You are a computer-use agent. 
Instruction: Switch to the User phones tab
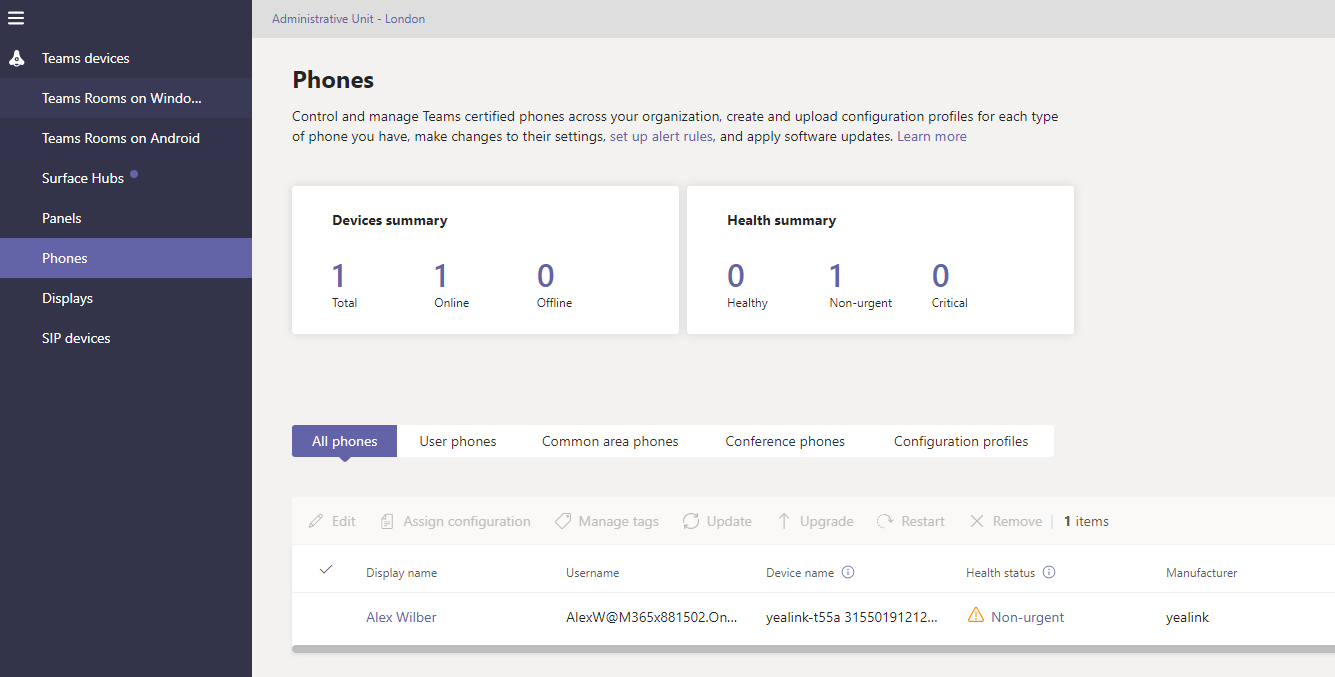tap(458, 441)
